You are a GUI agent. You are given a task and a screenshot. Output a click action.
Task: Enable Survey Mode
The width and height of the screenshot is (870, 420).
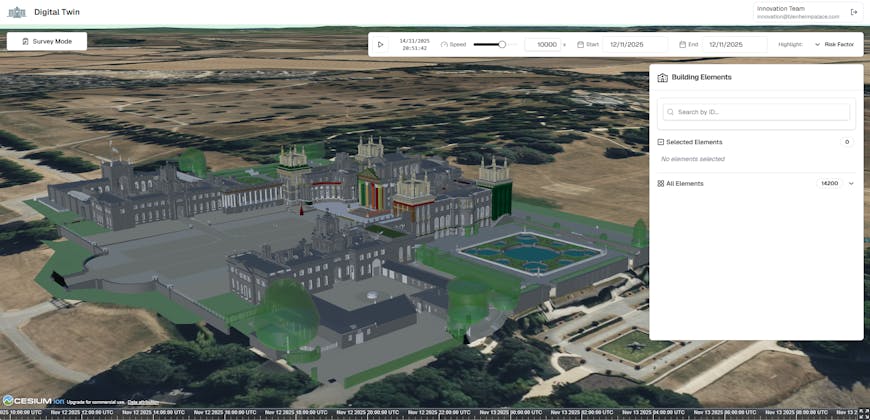[x=47, y=42]
